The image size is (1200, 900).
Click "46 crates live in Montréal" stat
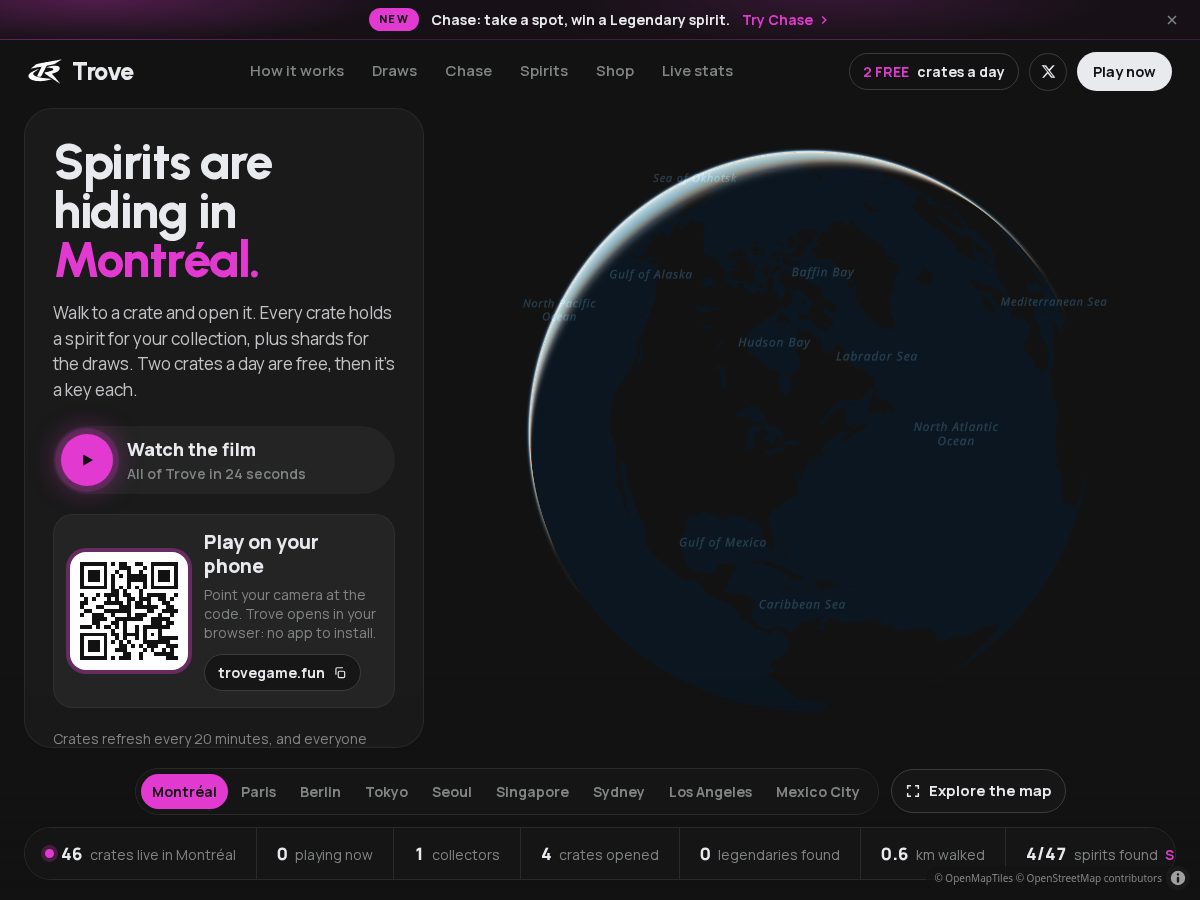click(140, 854)
